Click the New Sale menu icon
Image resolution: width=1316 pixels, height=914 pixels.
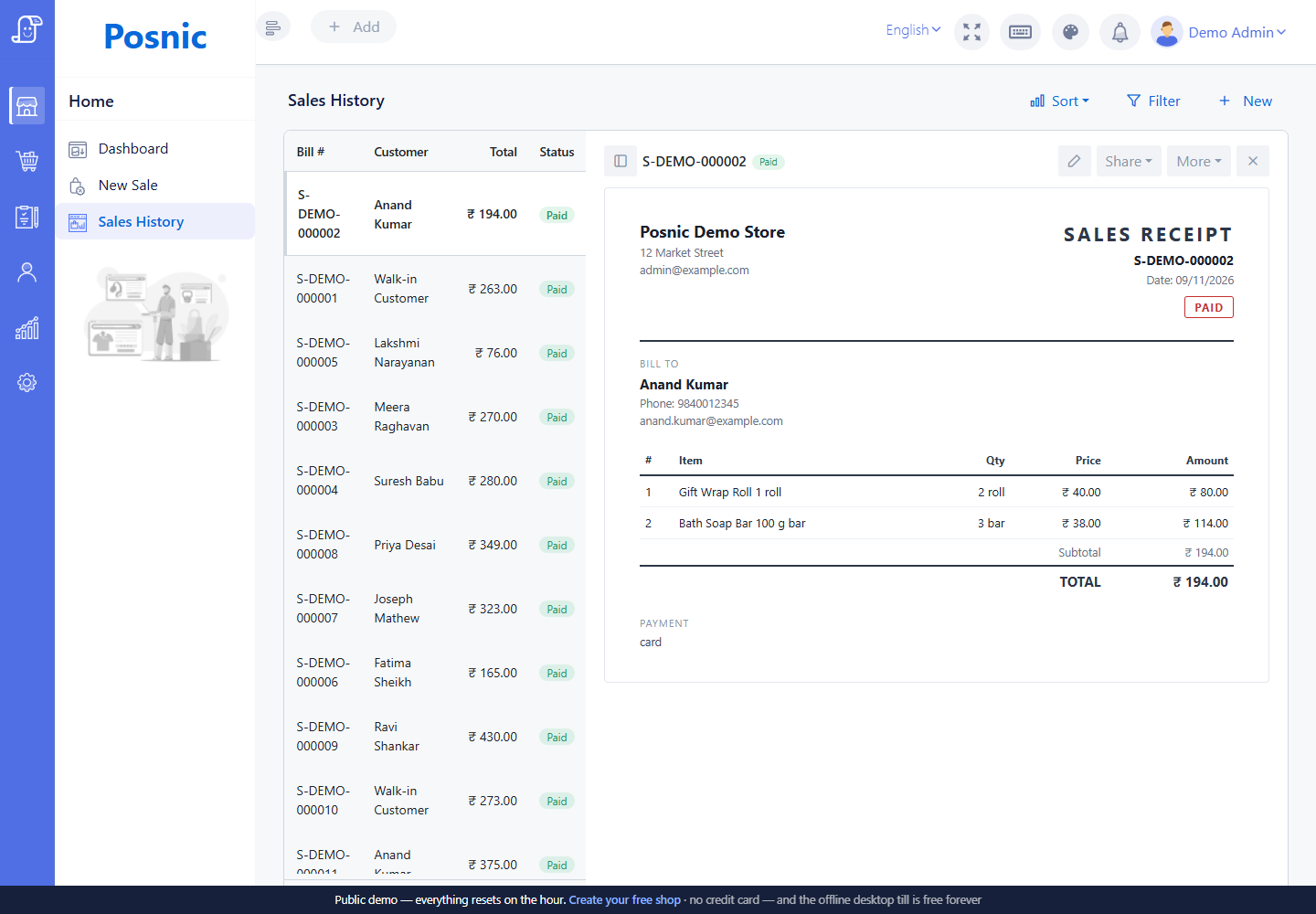(x=78, y=186)
